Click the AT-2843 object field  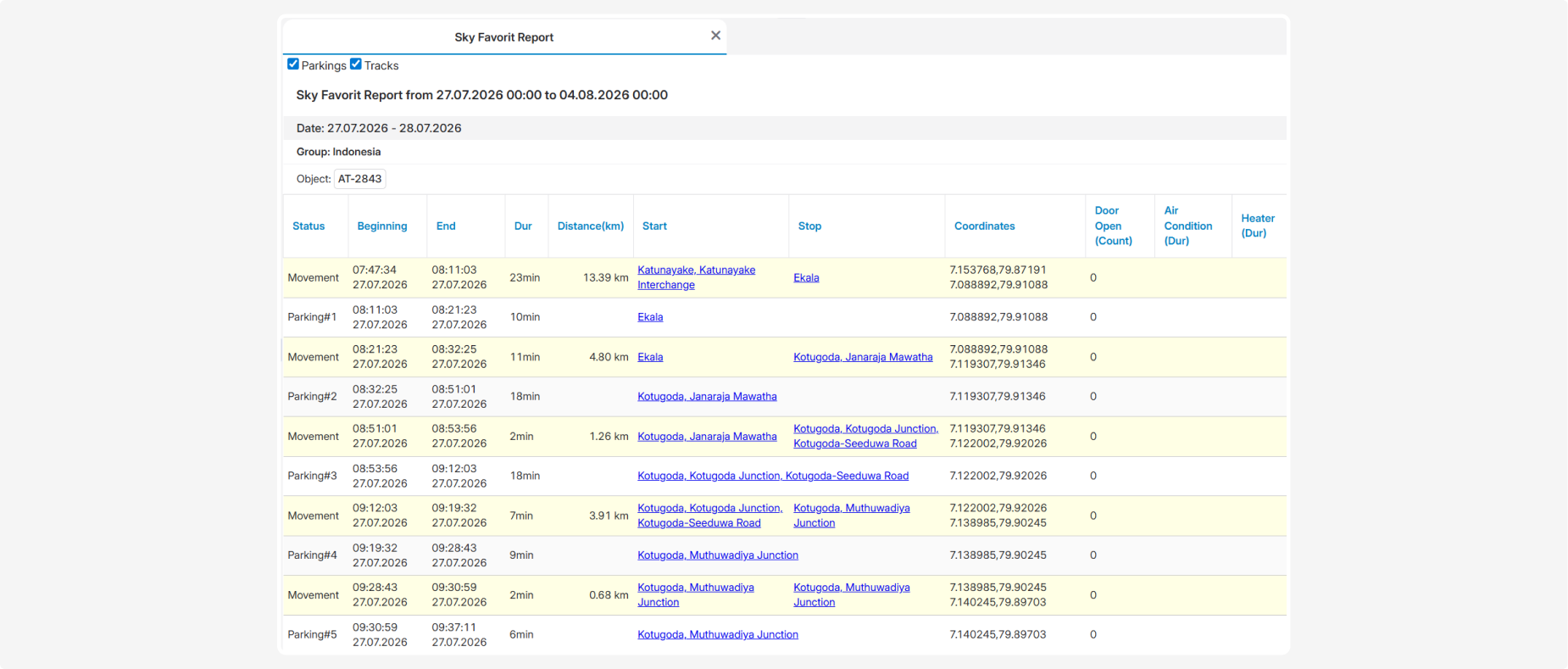coord(360,179)
